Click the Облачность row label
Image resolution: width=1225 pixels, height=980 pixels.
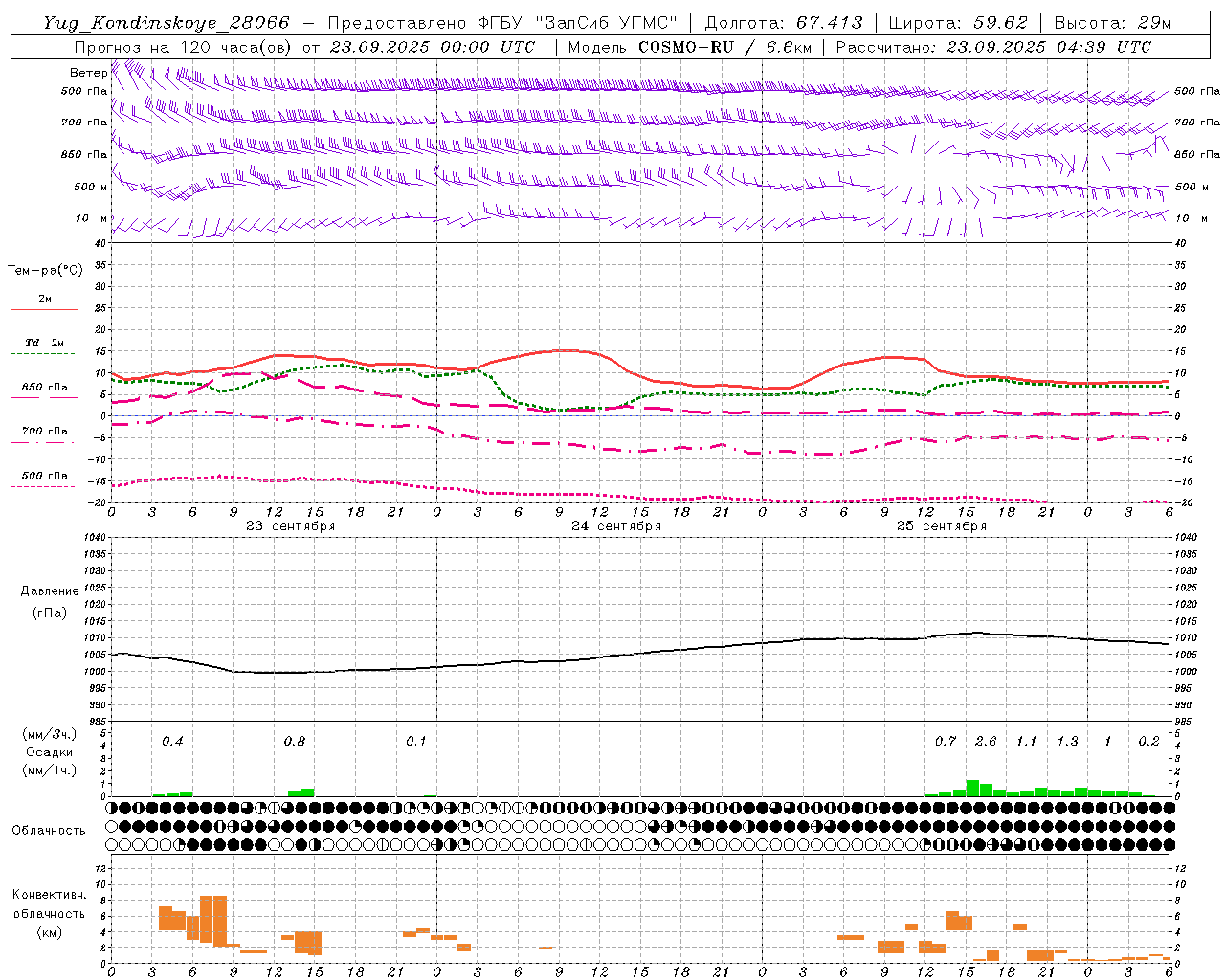(49, 830)
